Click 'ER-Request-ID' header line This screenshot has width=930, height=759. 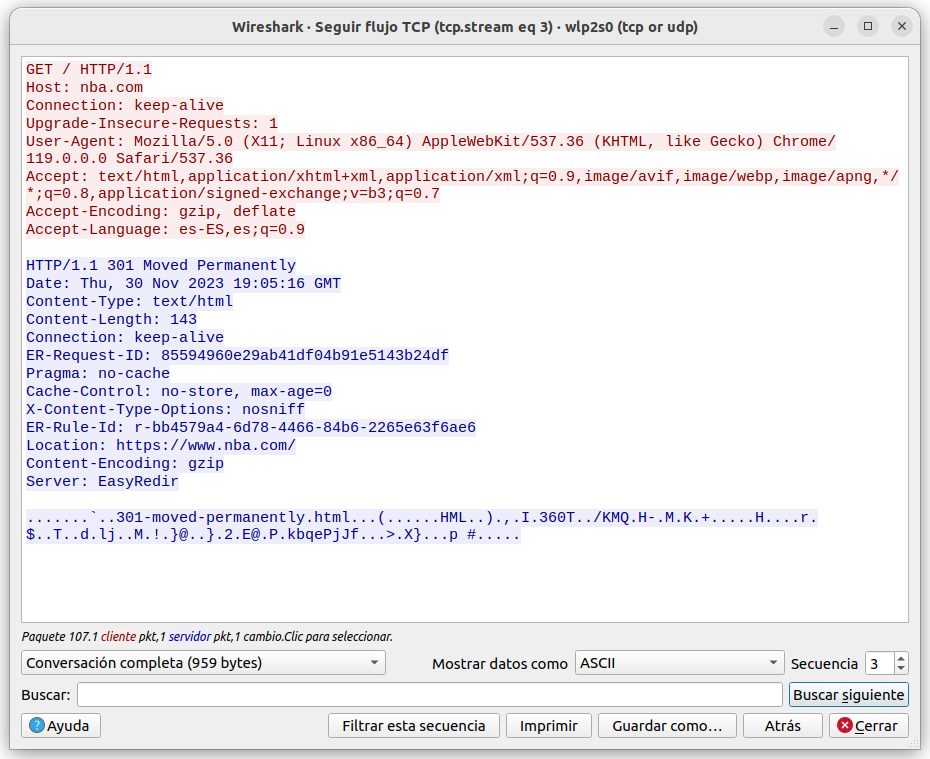coord(237,355)
